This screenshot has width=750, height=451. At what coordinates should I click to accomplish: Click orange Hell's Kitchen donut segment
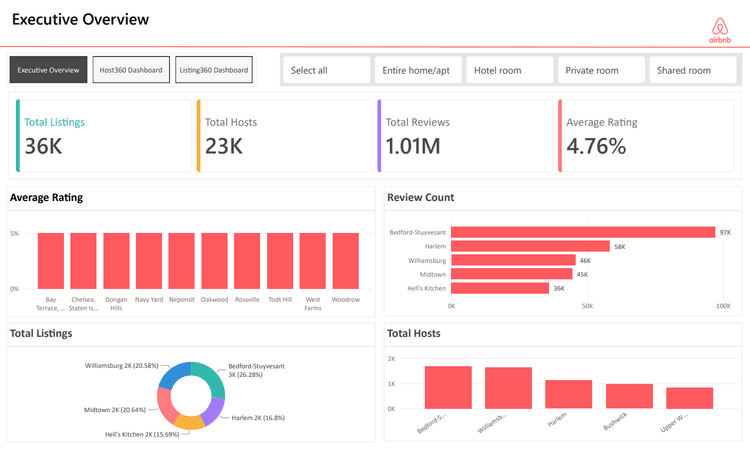[189, 422]
